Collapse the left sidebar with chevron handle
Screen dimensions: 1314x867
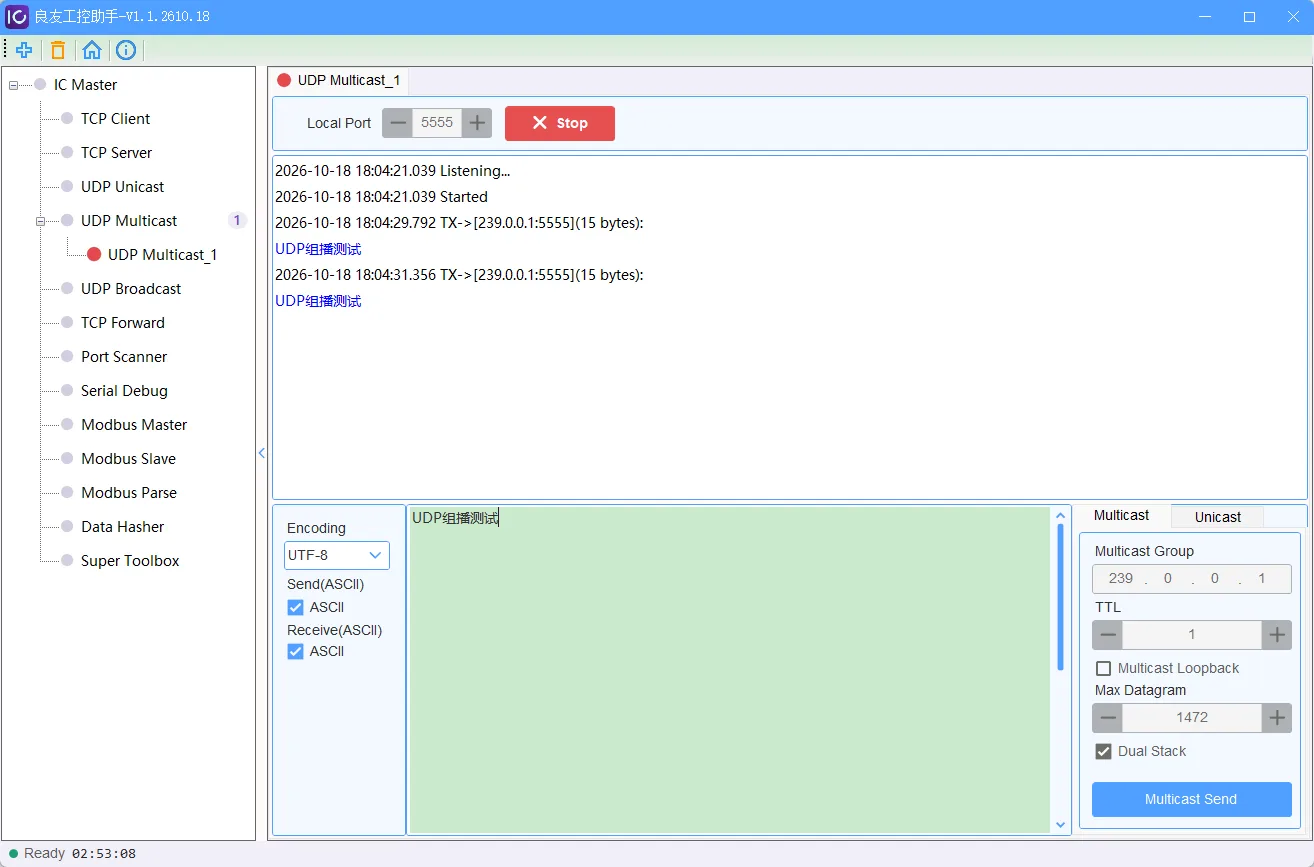pyautogui.click(x=262, y=453)
